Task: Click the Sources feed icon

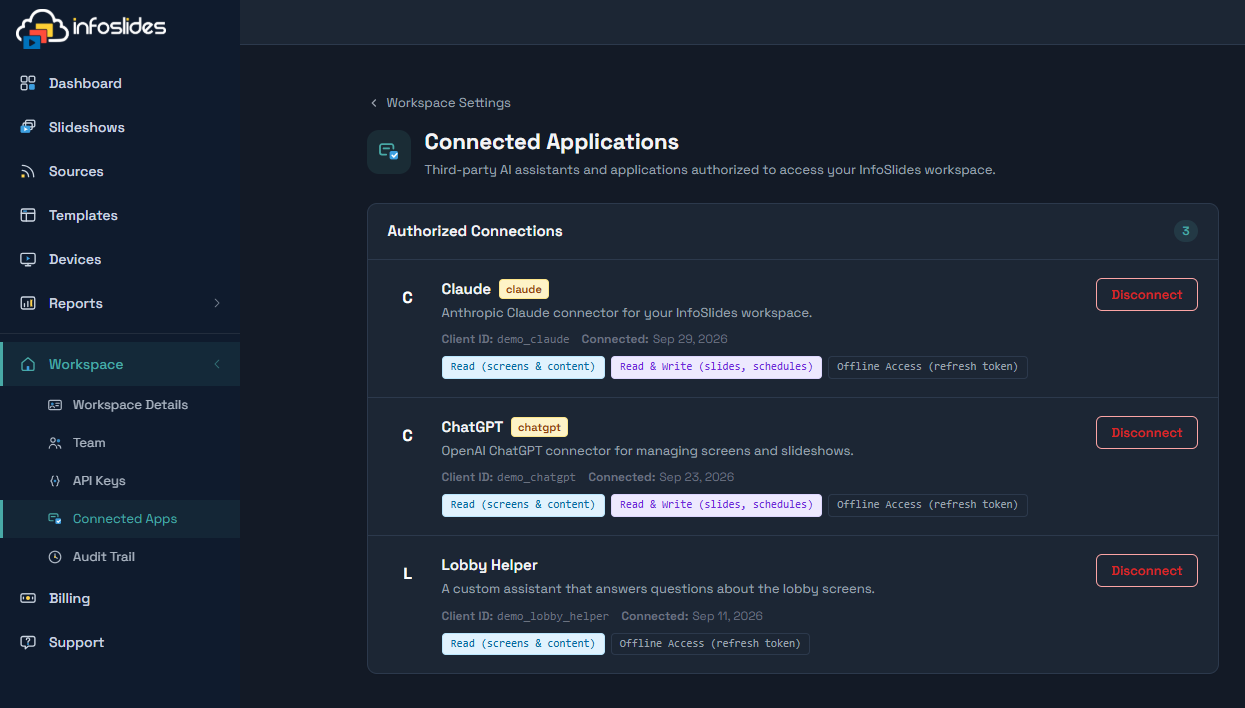Action: coord(28,171)
